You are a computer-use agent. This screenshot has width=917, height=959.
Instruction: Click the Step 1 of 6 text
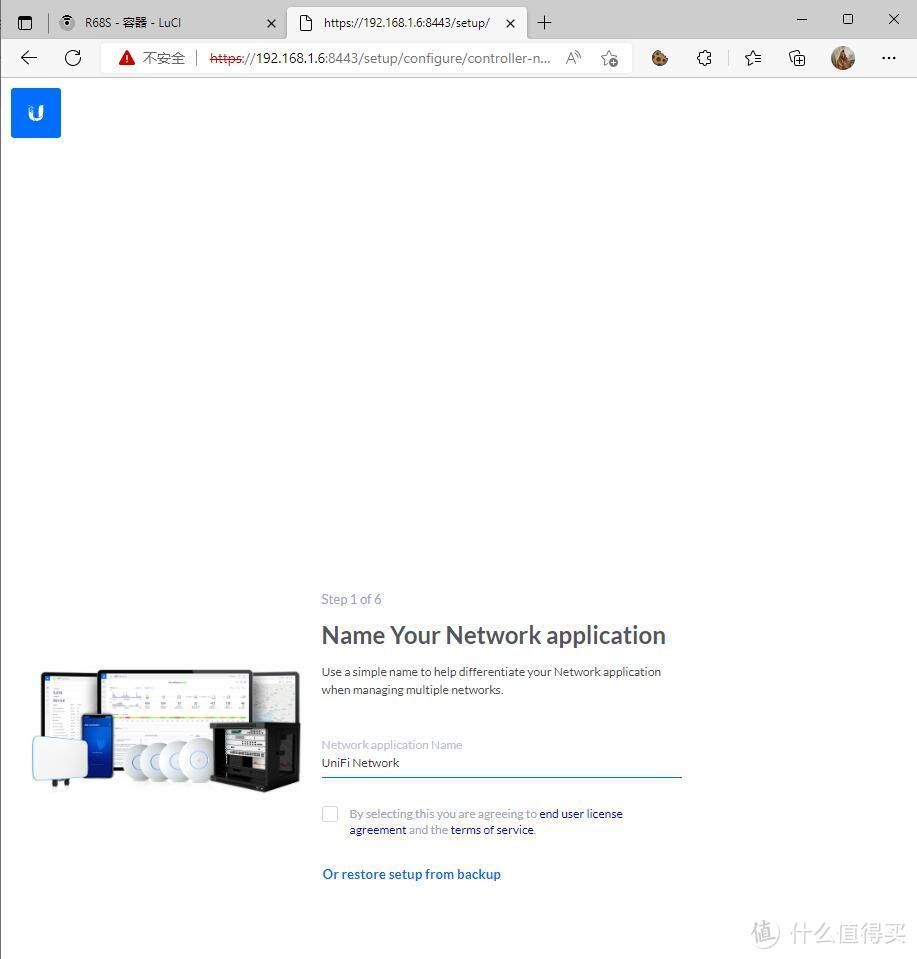[351, 599]
